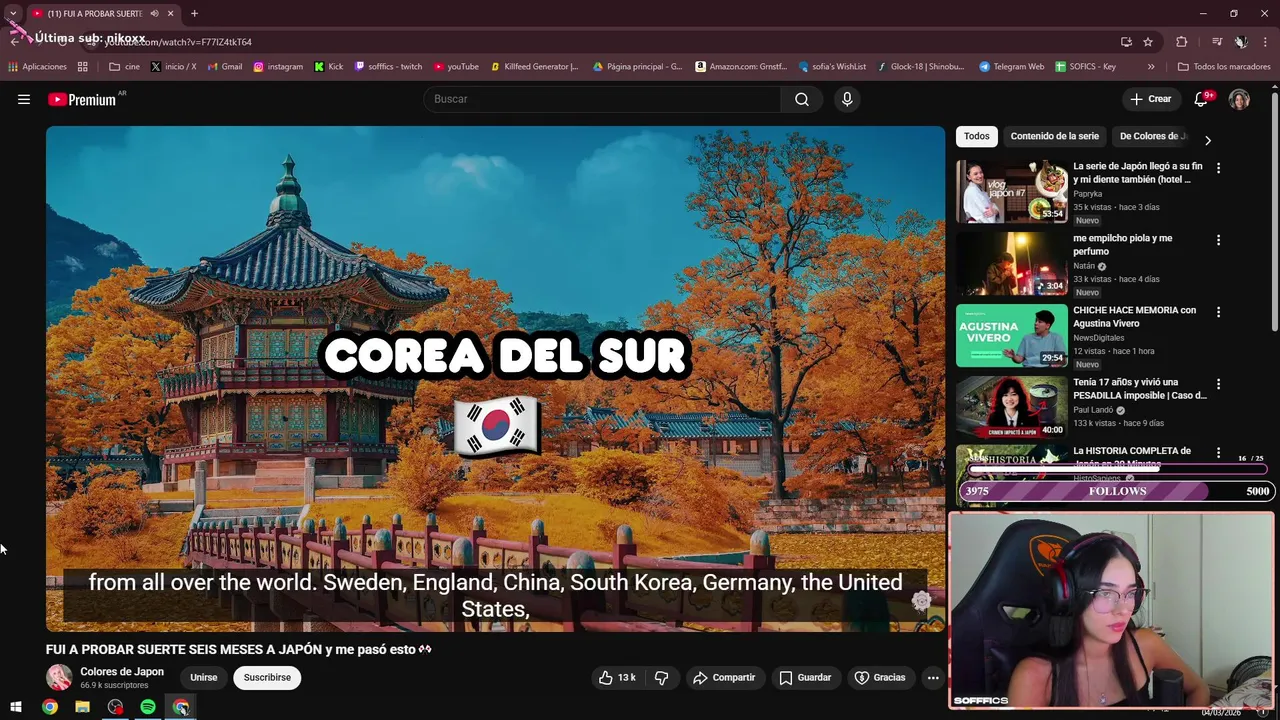Open options for Tenía 17 años video

pos(1218,384)
